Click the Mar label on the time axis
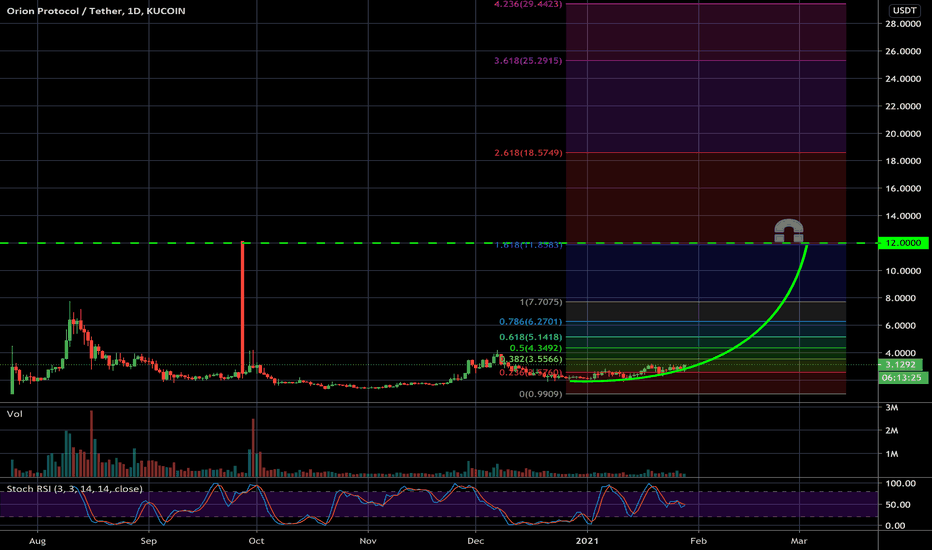Screen dimensions: 932x550 pos(799,540)
